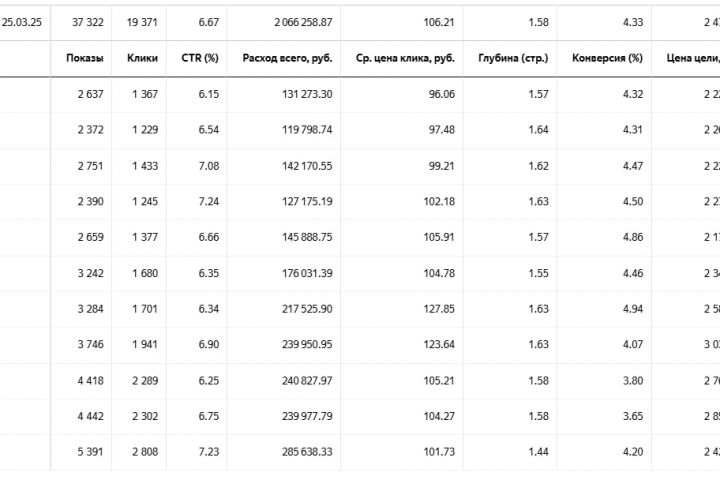Sort by Глубина (стр.) column header
Viewport: 720px width, 480px height.
[x=513, y=59]
